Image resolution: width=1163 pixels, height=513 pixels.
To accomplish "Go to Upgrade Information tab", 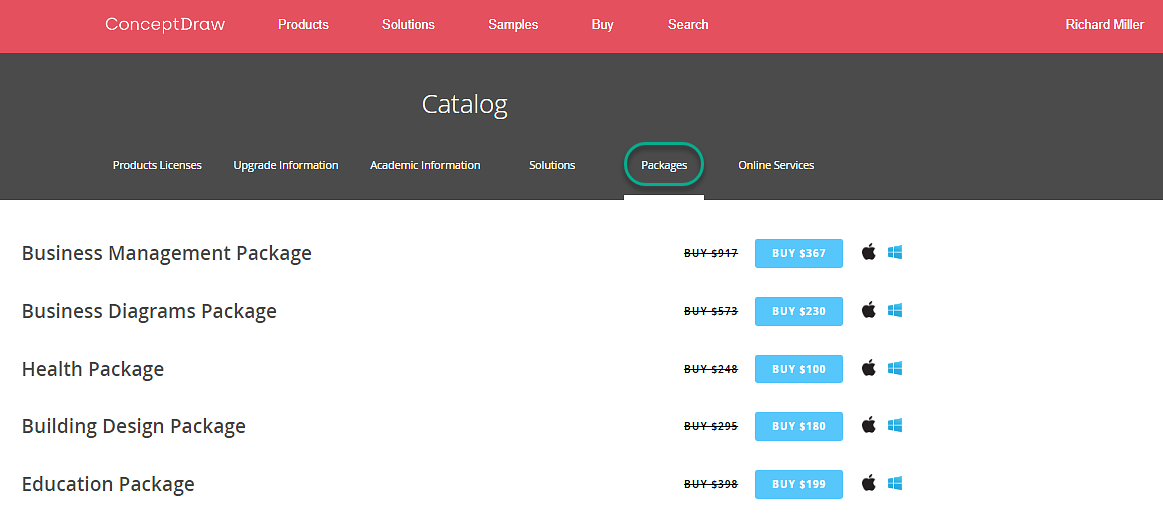I will (286, 165).
